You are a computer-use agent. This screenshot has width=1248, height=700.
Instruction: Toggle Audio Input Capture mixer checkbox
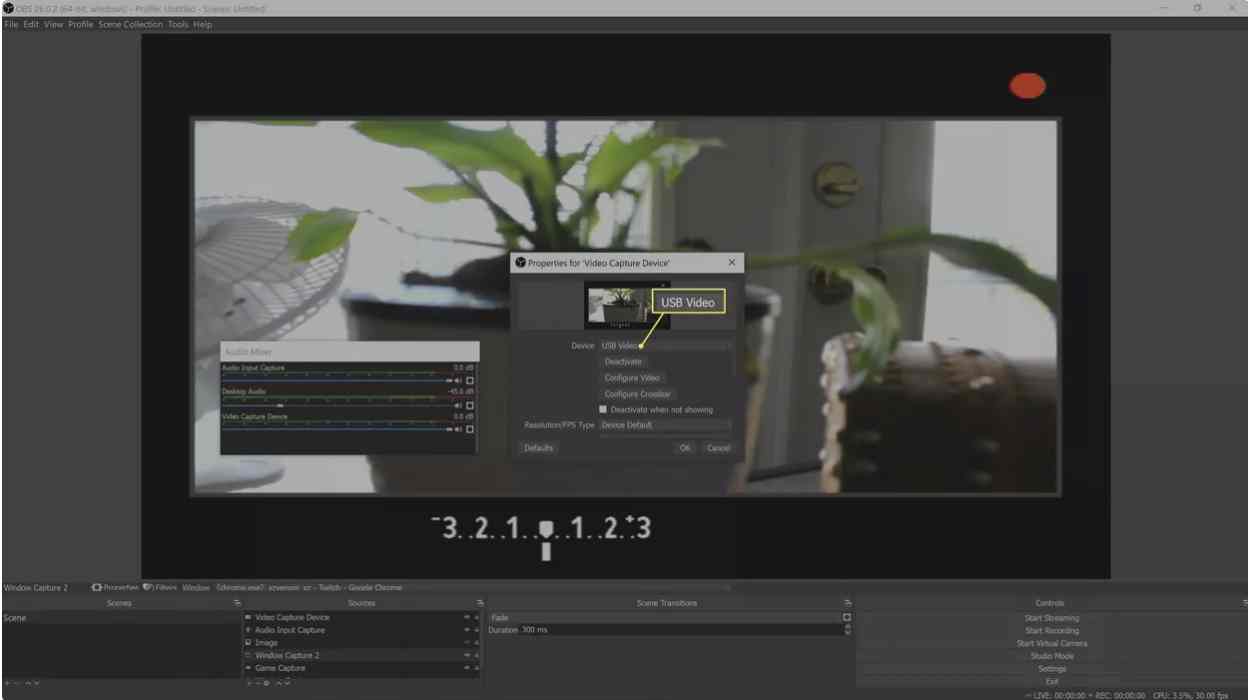coord(470,380)
